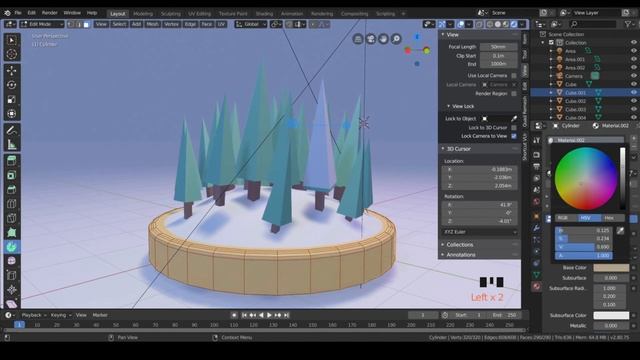Hide the Collection with its eye icon
This screenshot has height=360, width=640.
tap(633, 42)
